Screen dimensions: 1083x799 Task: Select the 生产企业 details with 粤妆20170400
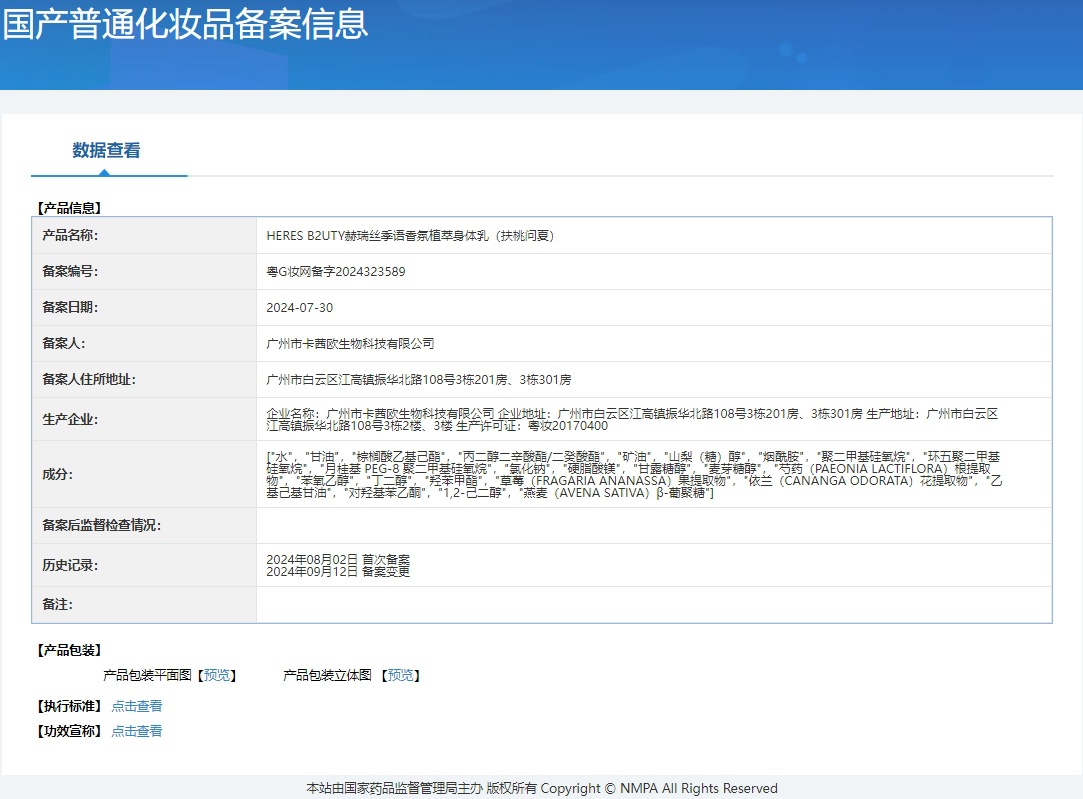click(632, 419)
